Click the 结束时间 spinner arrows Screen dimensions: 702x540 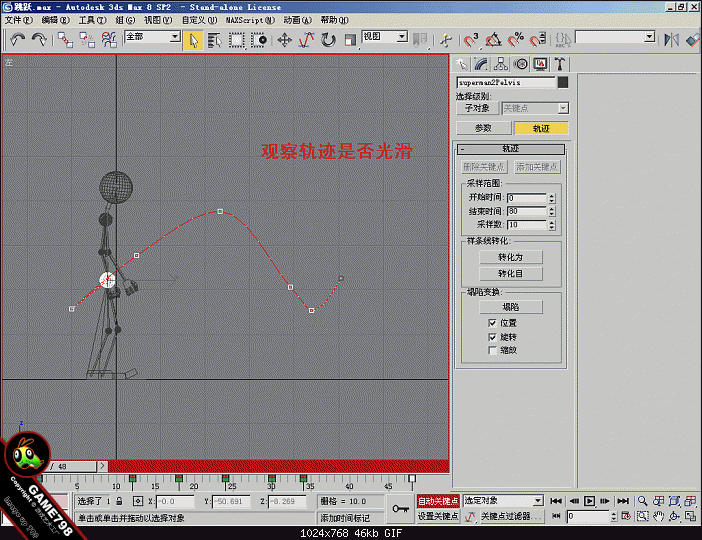pos(552,211)
